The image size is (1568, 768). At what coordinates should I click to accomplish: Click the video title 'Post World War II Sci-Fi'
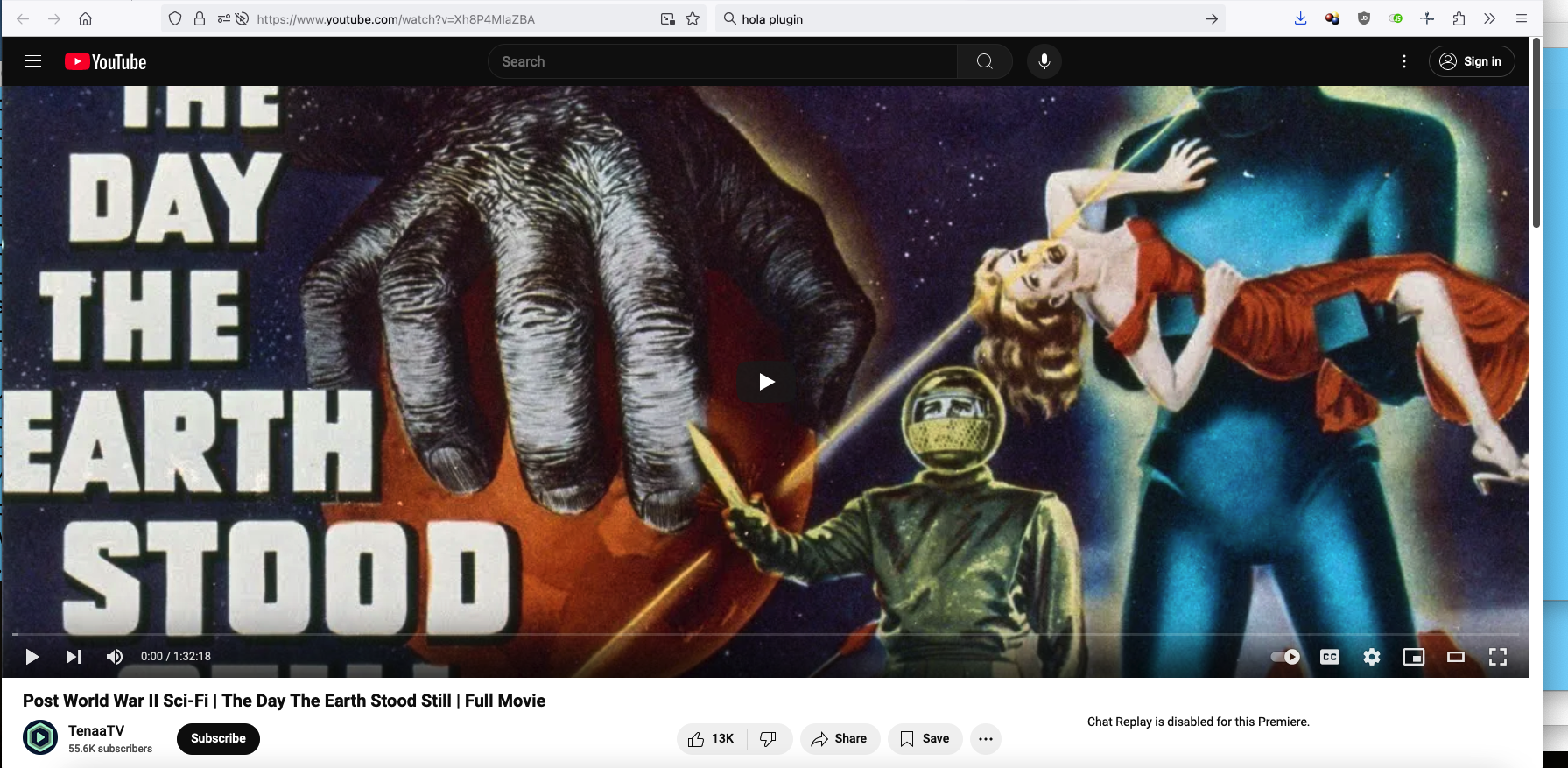click(x=284, y=701)
